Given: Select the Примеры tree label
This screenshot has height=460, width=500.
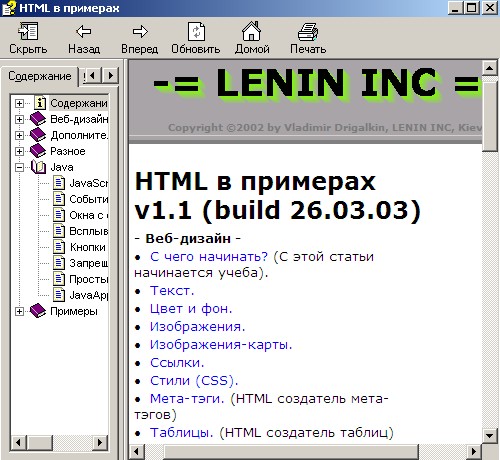Looking at the screenshot, I should pos(74,311).
